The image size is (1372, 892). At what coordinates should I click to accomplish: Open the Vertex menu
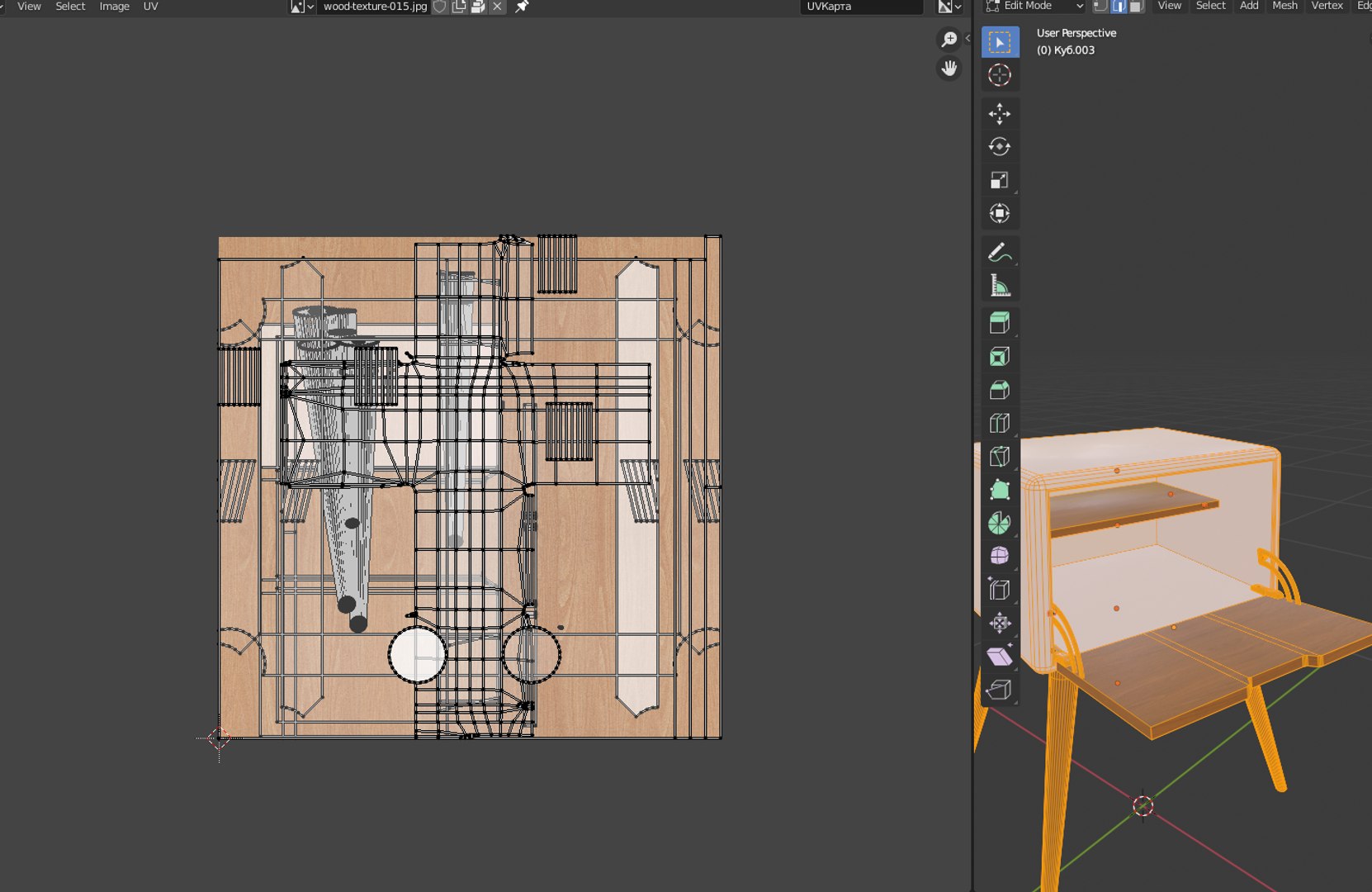tap(1327, 6)
